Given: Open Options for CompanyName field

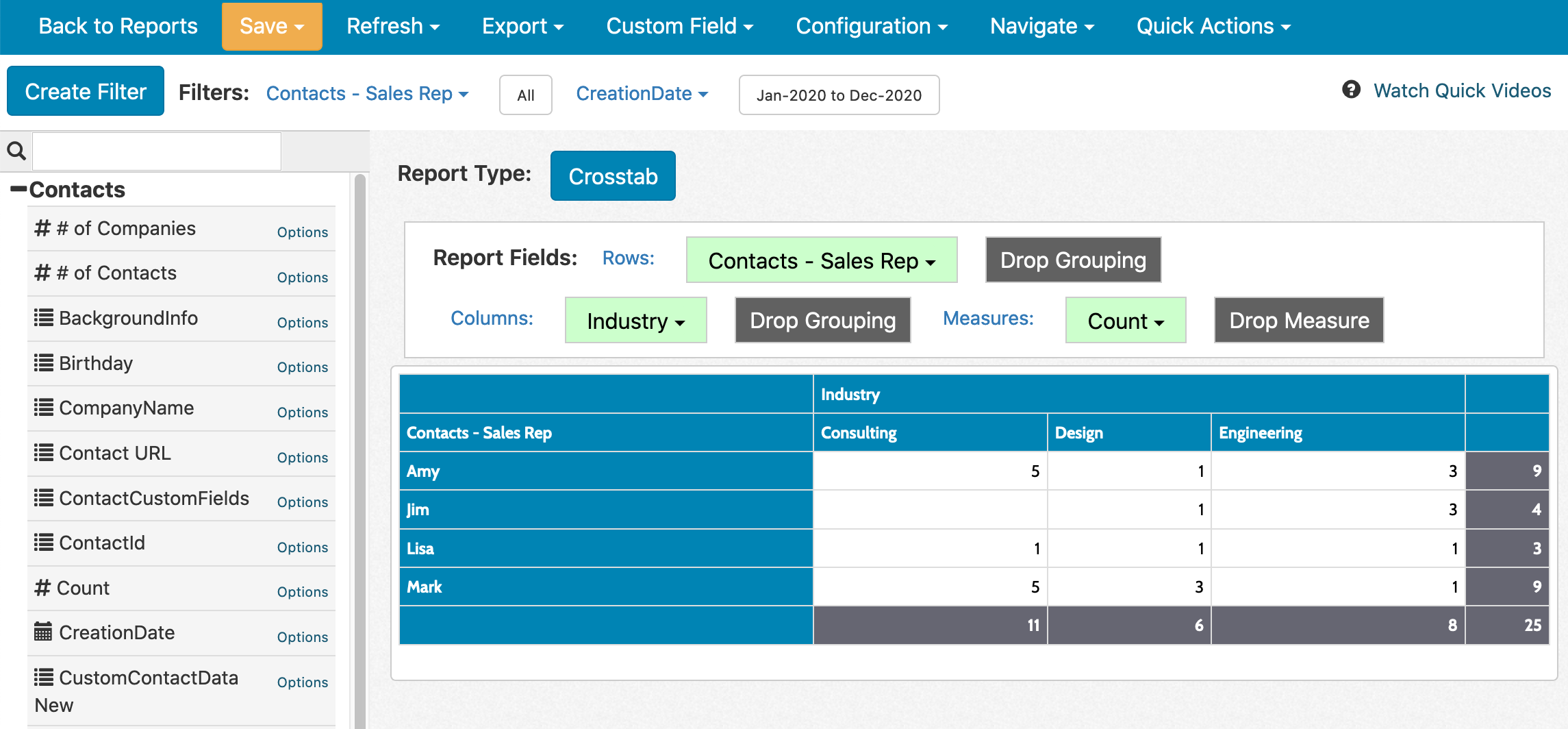Looking at the screenshot, I should [302, 412].
